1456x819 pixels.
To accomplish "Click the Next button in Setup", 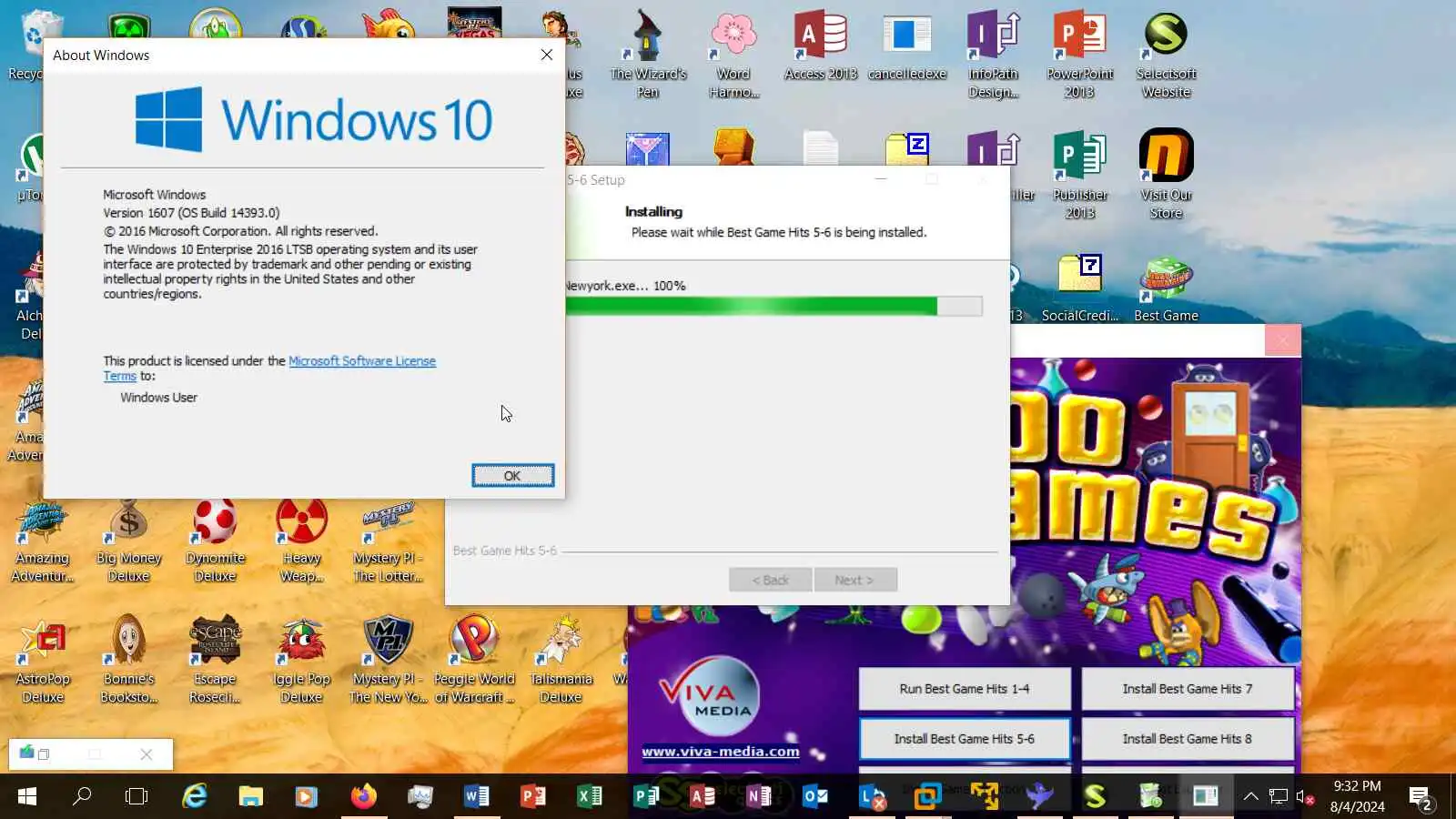I will [x=854, y=580].
